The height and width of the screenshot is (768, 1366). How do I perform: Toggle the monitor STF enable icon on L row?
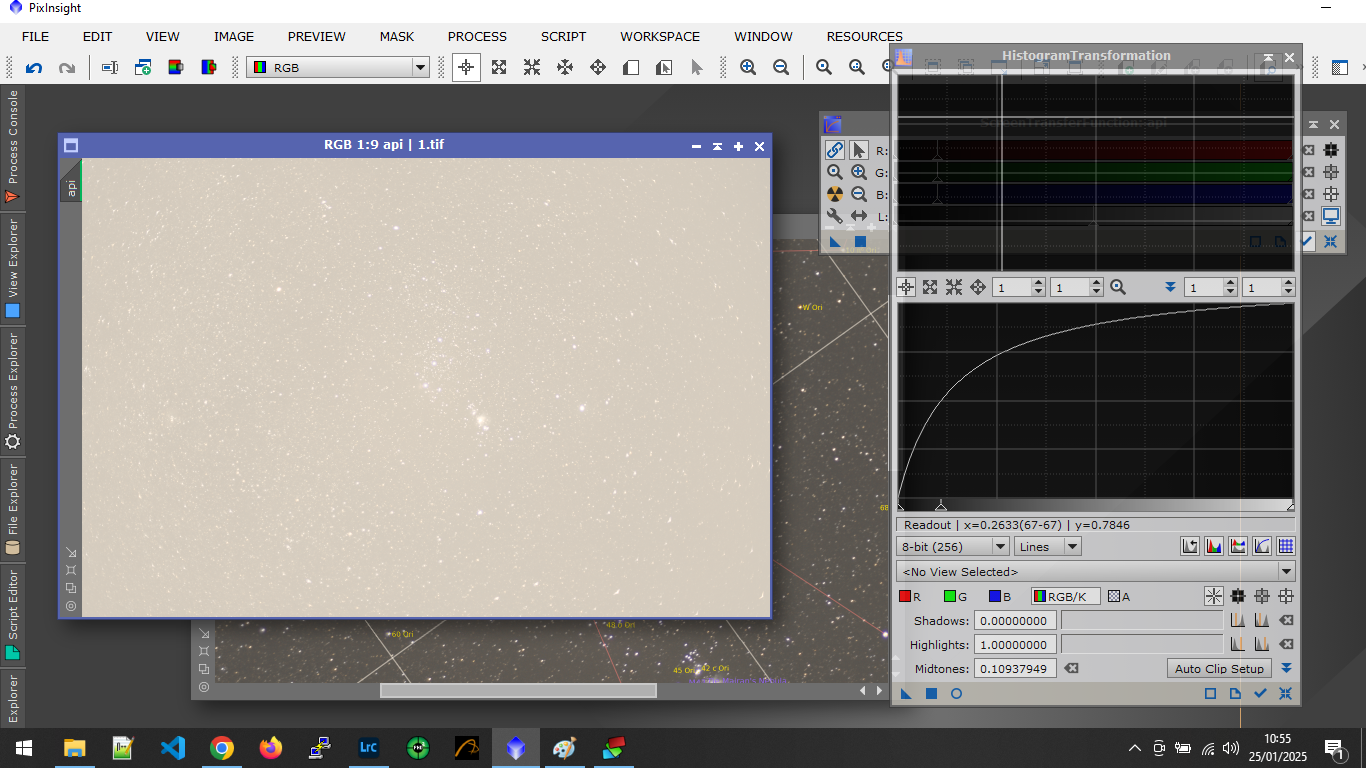click(x=1331, y=216)
